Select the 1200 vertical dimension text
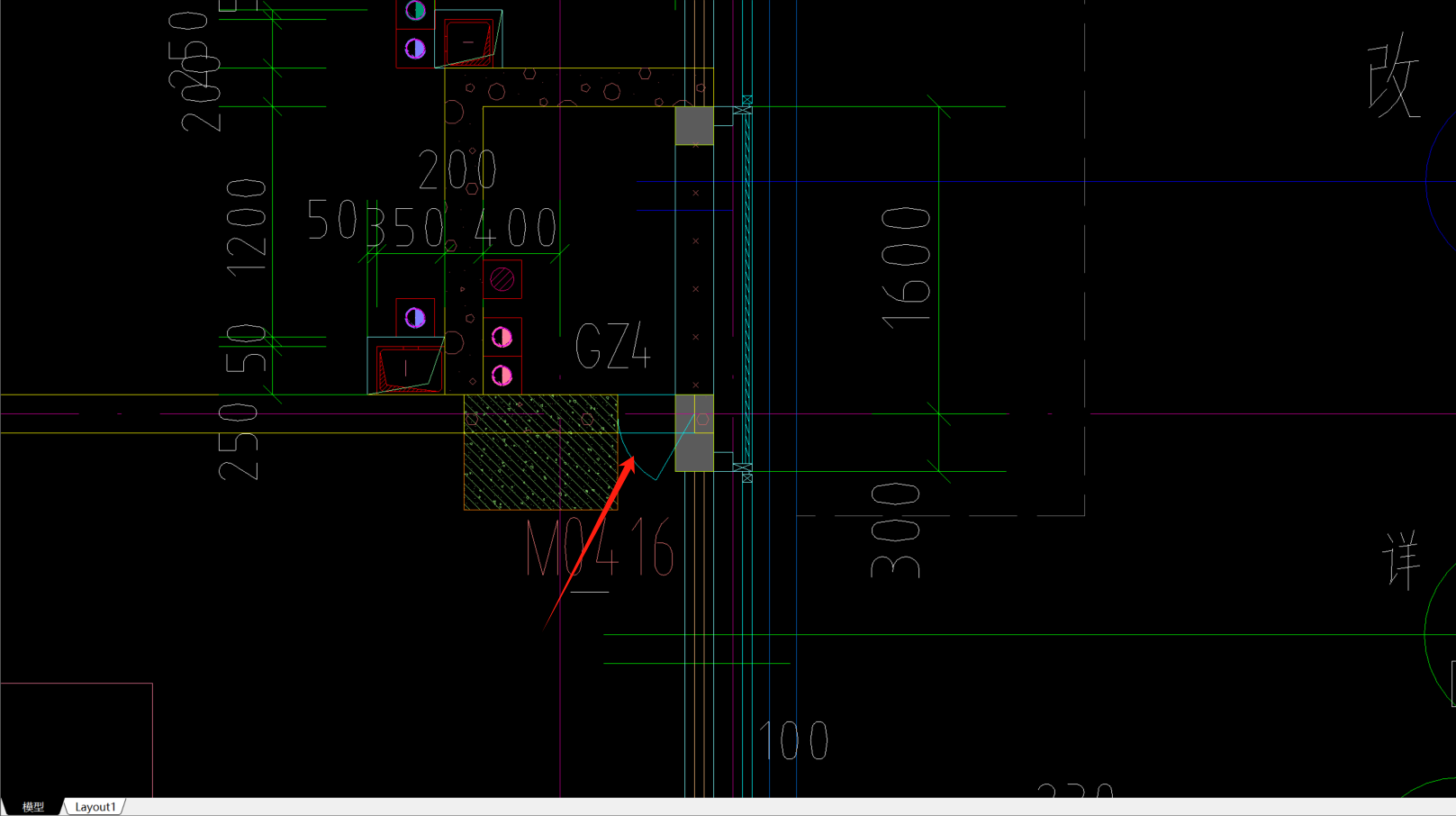The width and height of the screenshot is (1456, 816). [x=246, y=228]
